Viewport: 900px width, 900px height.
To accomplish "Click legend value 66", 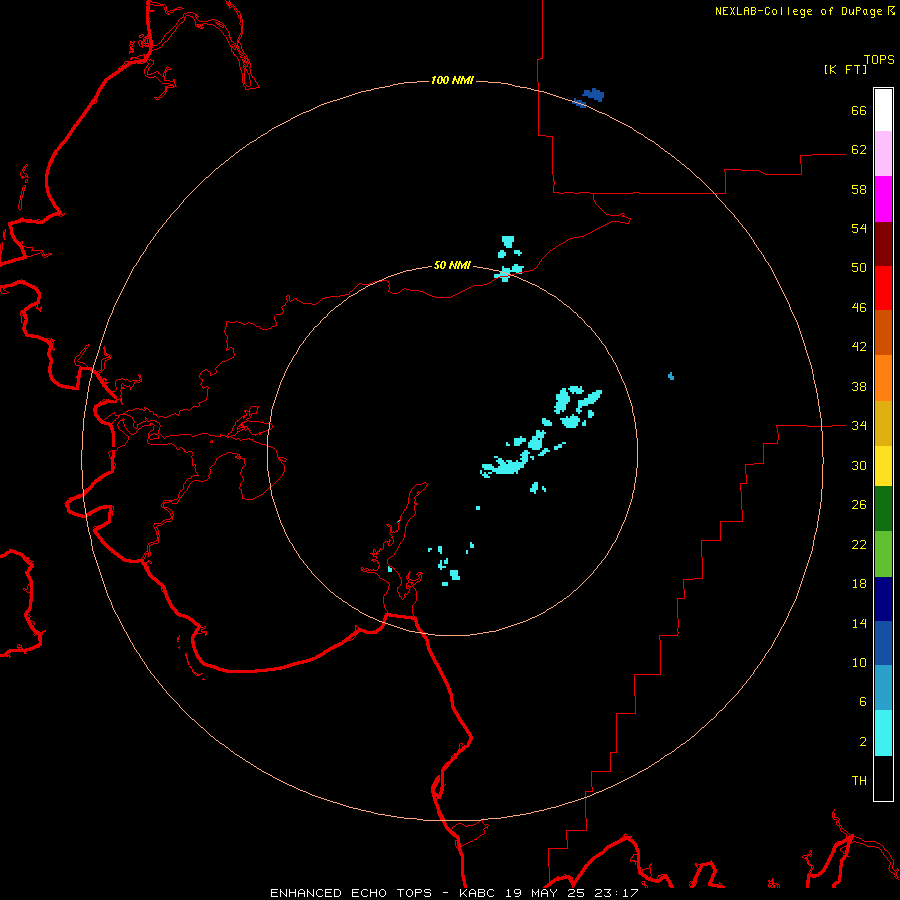I will [859, 110].
